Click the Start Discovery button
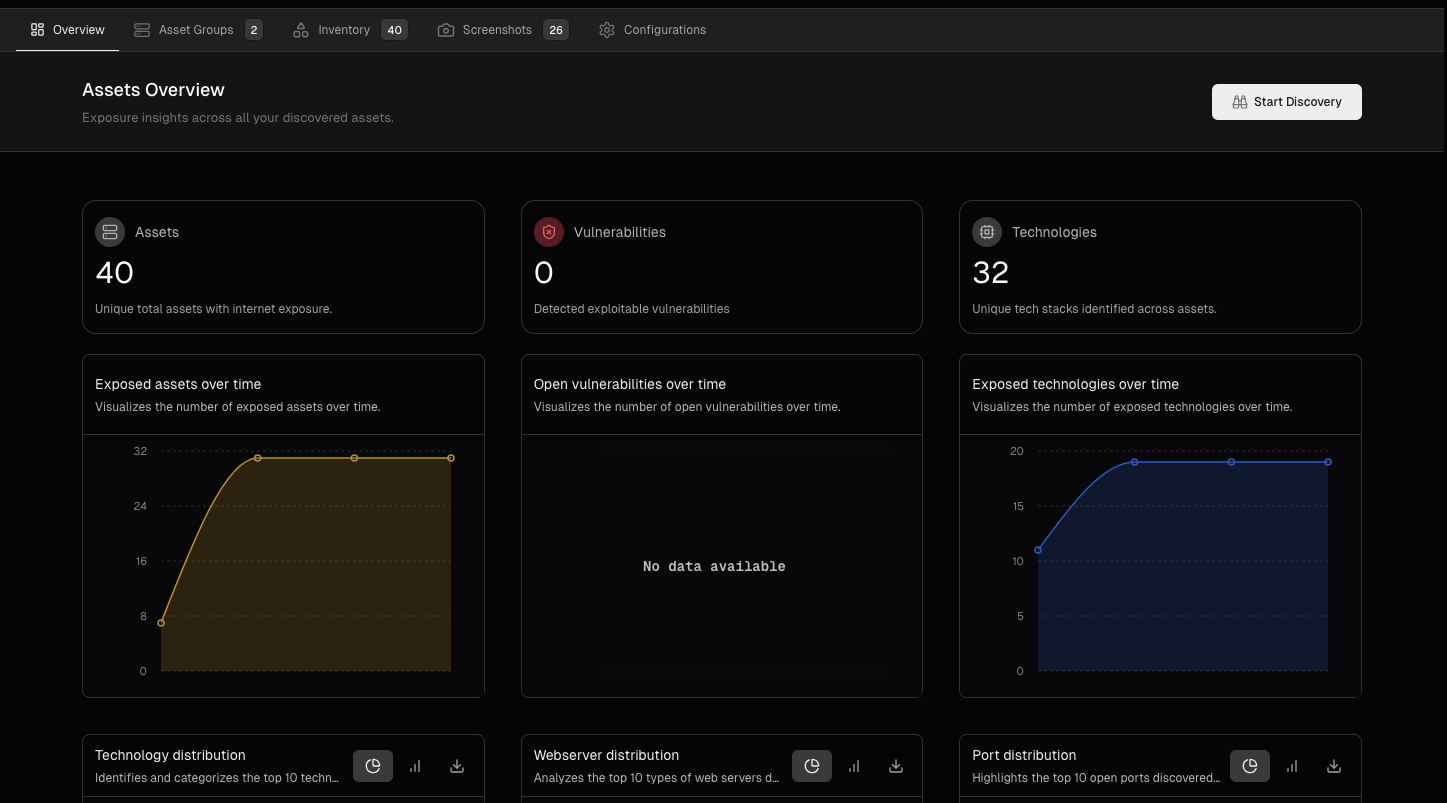 tap(1286, 102)
